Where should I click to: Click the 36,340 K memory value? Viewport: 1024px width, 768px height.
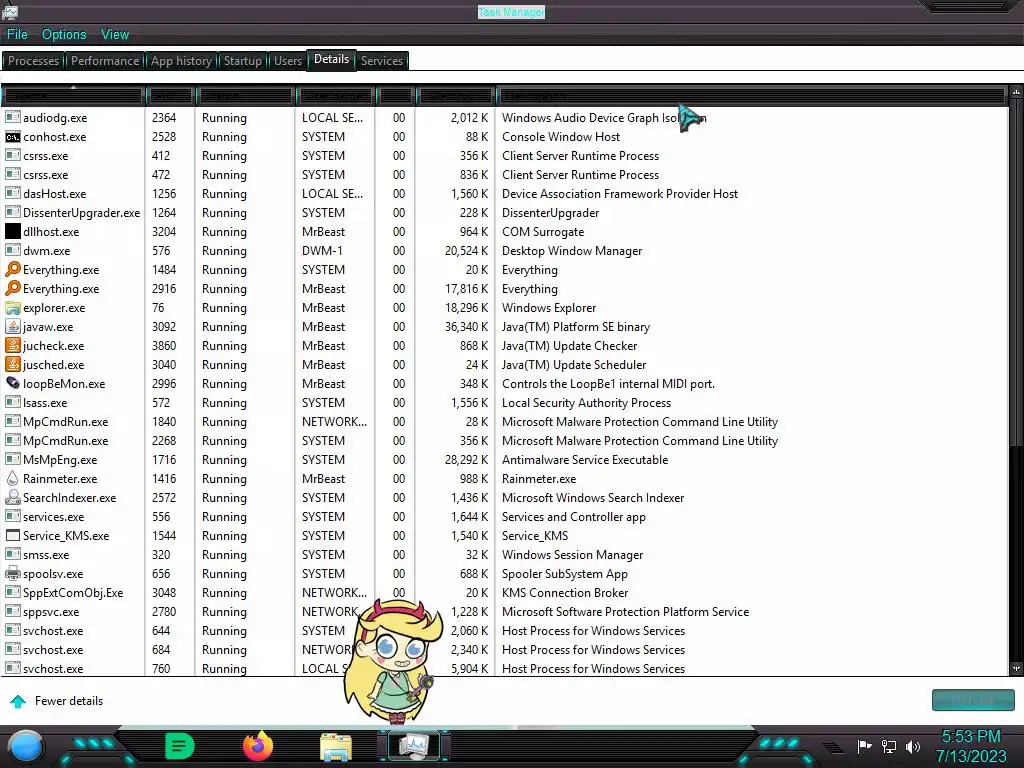point(466,327)
